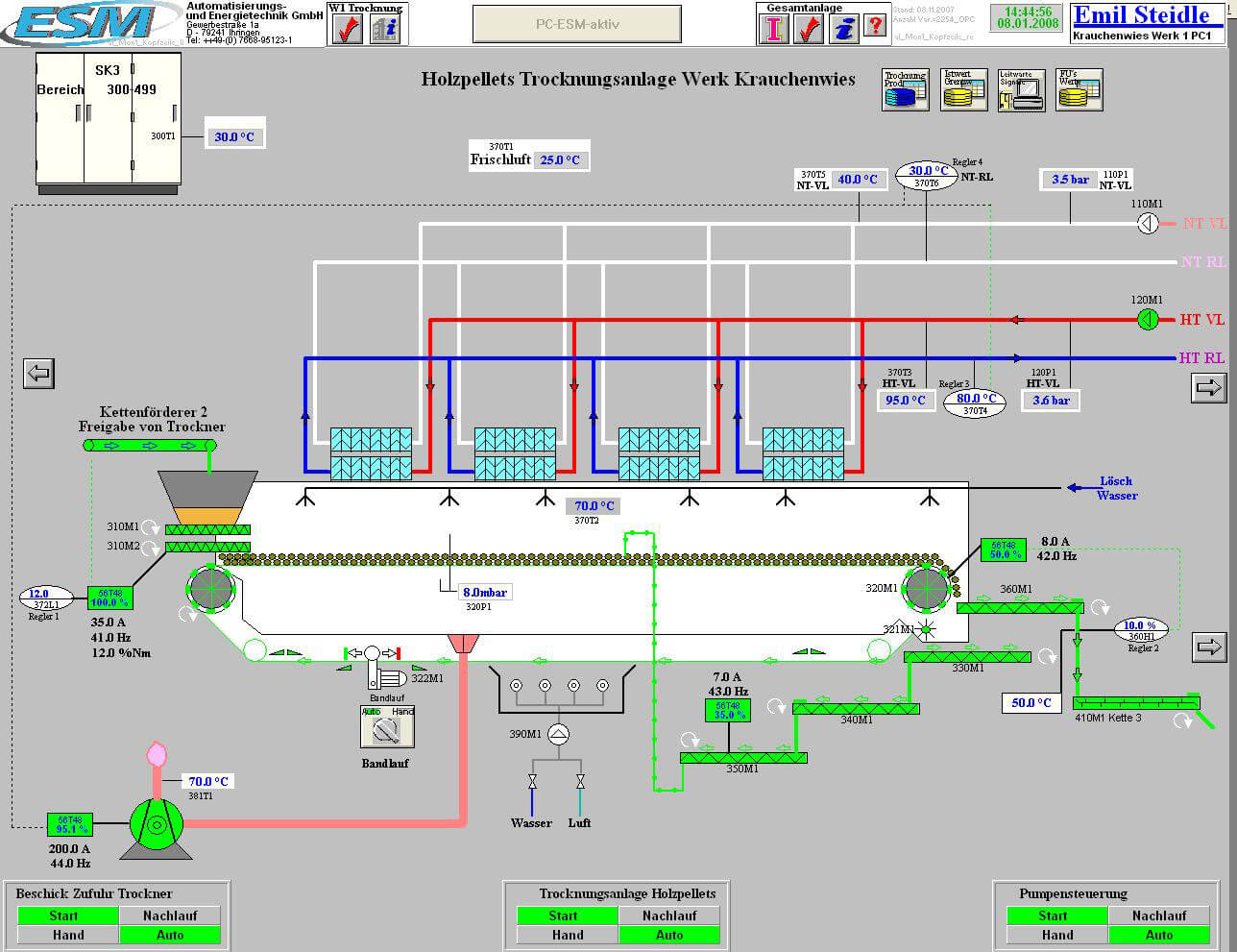Click the green 50.0 % drive box
1237x952 pixels.
pos(1004,549)
